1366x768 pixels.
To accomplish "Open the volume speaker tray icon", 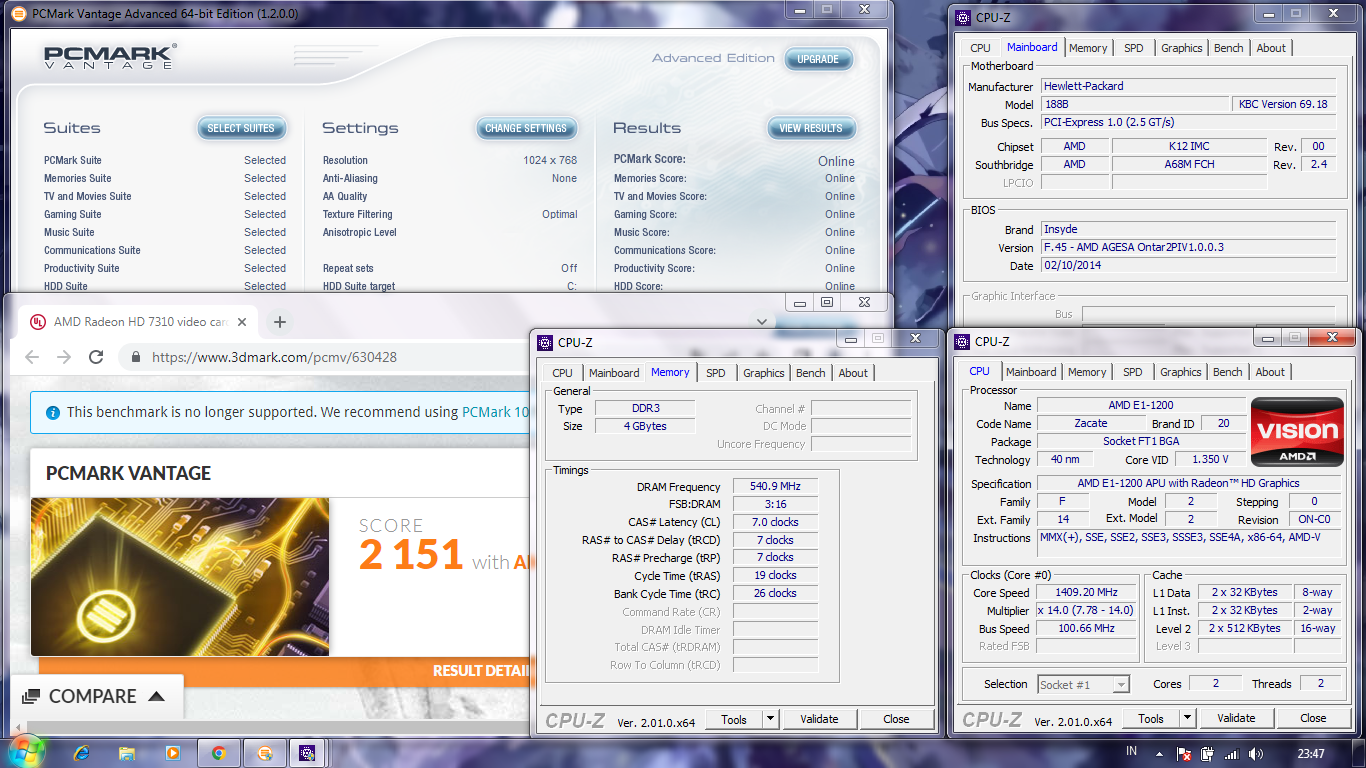I will [1255, 754].
